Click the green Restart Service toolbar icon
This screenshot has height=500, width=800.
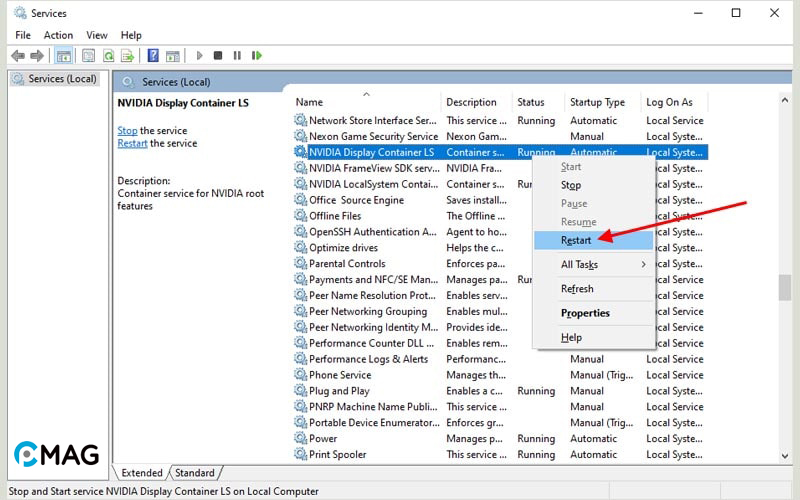point(257,56)
